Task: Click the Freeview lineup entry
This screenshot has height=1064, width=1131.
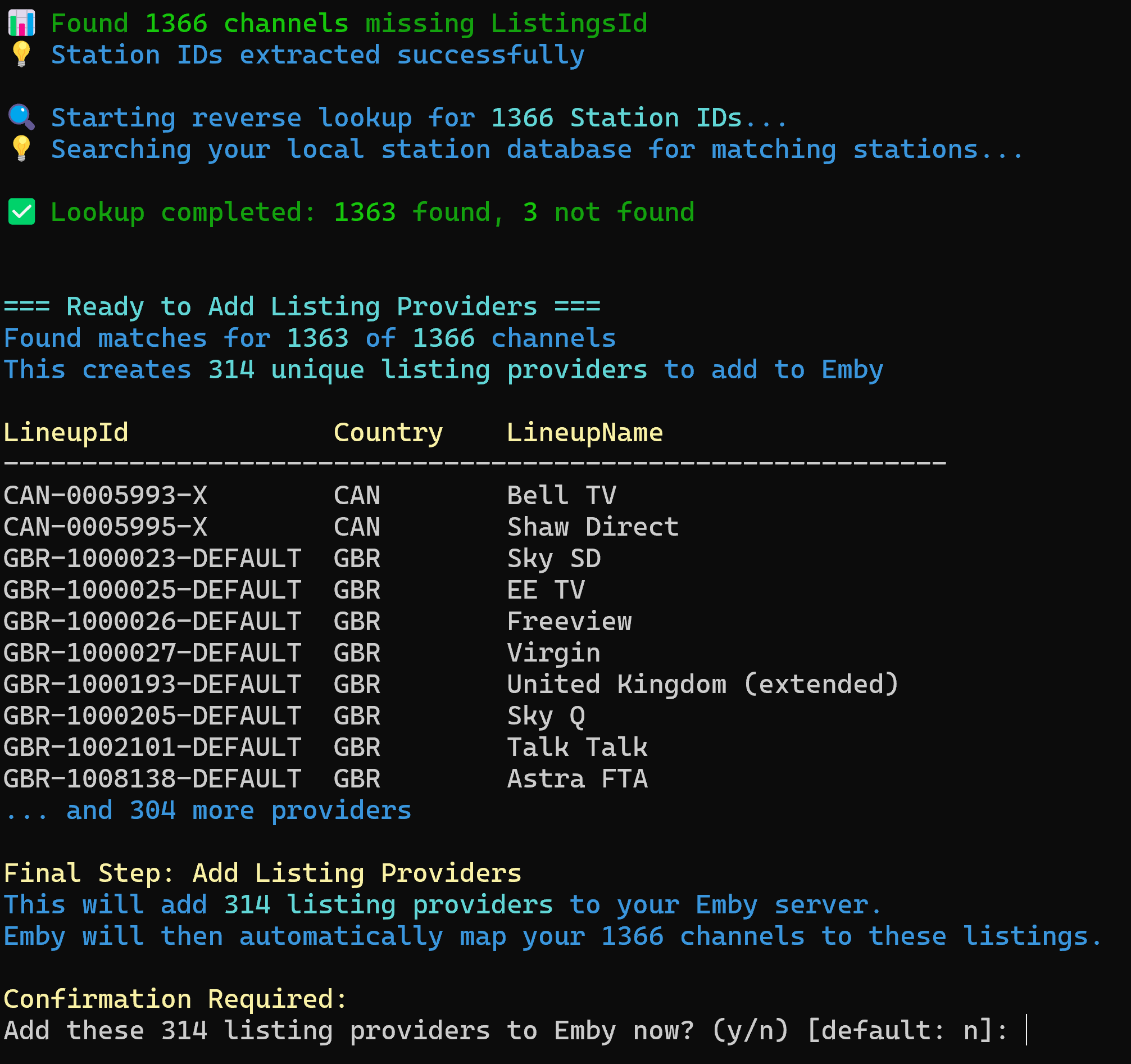Action: click(569, 622)
